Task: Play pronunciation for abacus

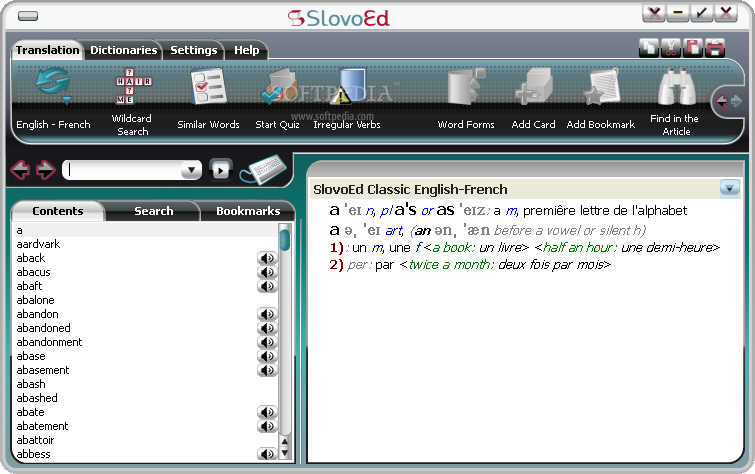Action: point(267,272)
